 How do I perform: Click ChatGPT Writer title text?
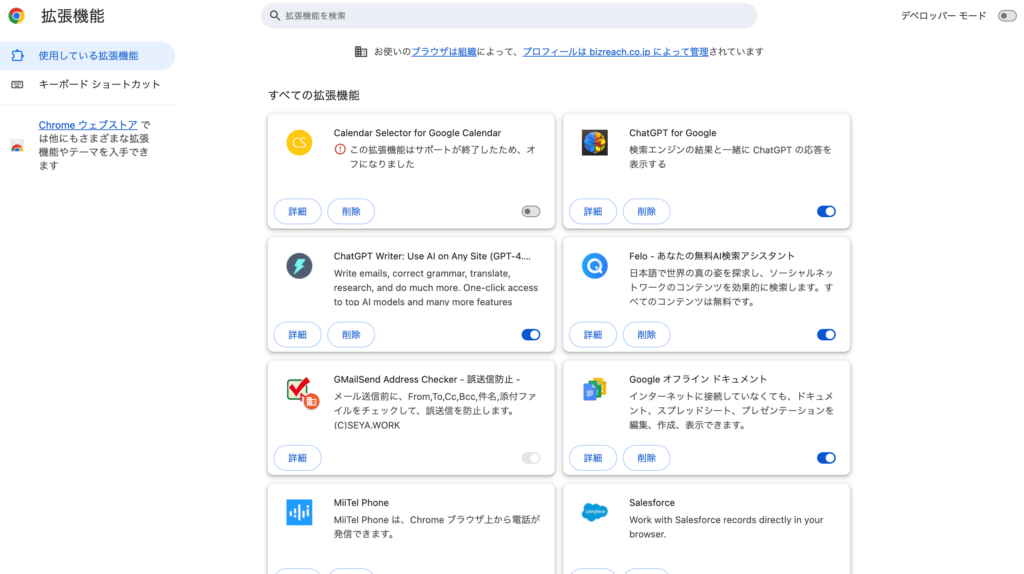click(x=432, y=256)
